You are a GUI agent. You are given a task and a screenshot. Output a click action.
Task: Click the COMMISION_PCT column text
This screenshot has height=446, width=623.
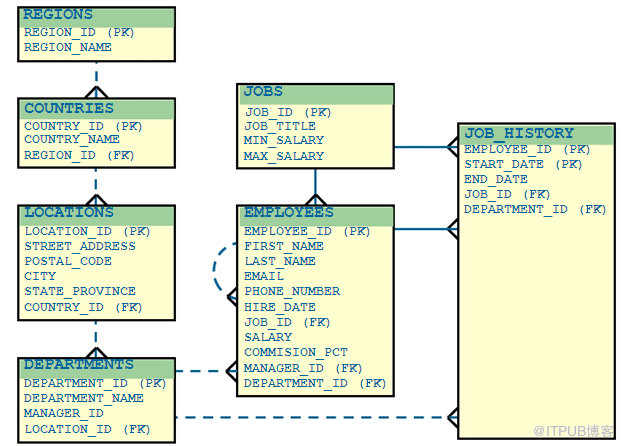[296, 352]
